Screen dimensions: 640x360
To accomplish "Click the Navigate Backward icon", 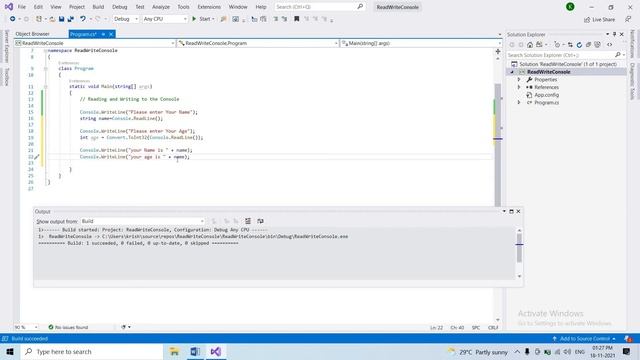I will click(13, 19).
